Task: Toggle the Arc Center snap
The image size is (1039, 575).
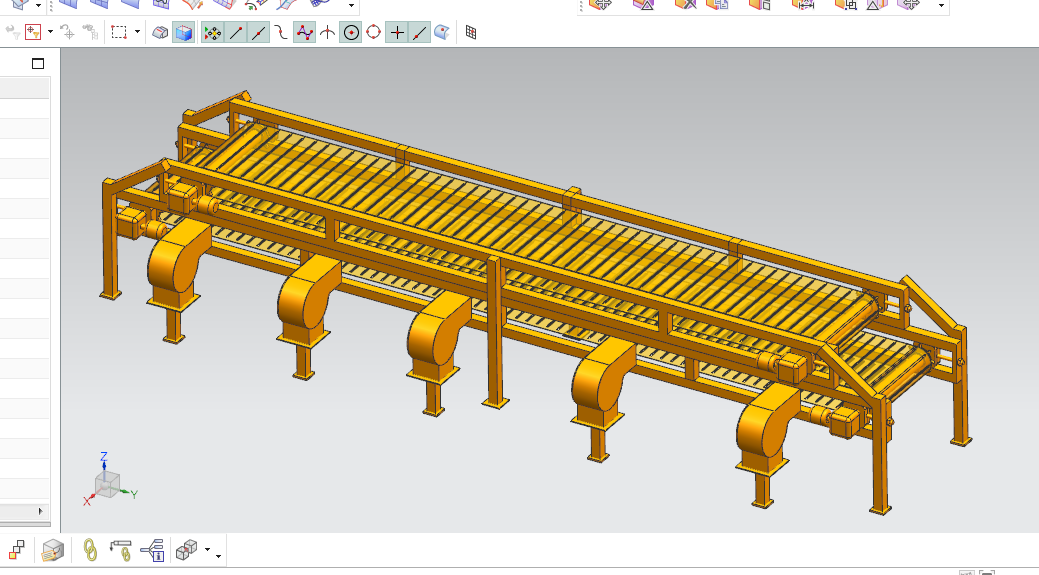Action: coord(351,32)
